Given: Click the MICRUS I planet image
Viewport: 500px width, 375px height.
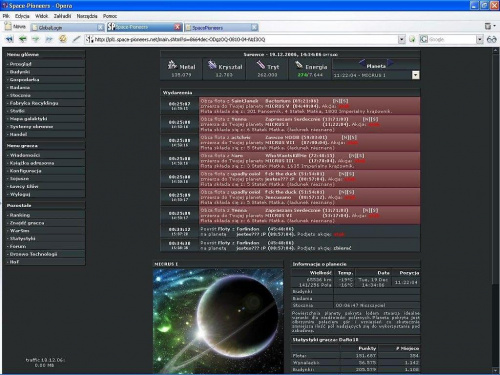Looking at the screenshot, I should click(x=218, y=321).
